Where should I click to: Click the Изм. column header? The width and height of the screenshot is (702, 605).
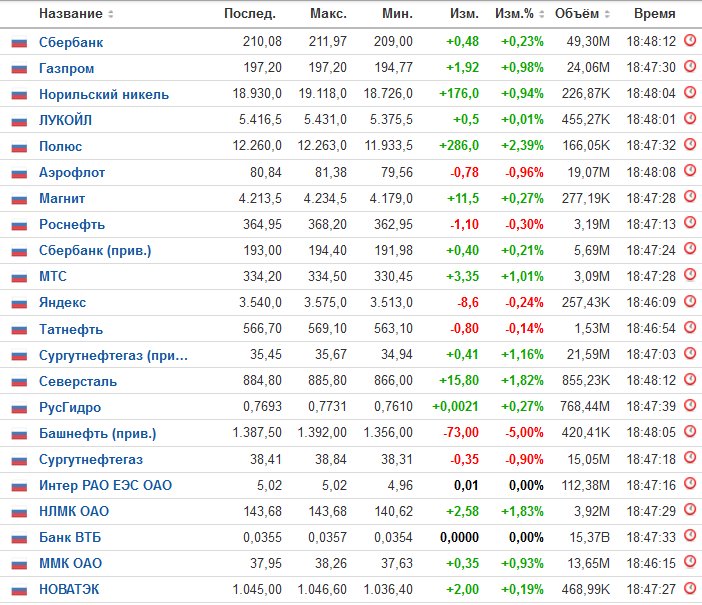click(464, 14)
